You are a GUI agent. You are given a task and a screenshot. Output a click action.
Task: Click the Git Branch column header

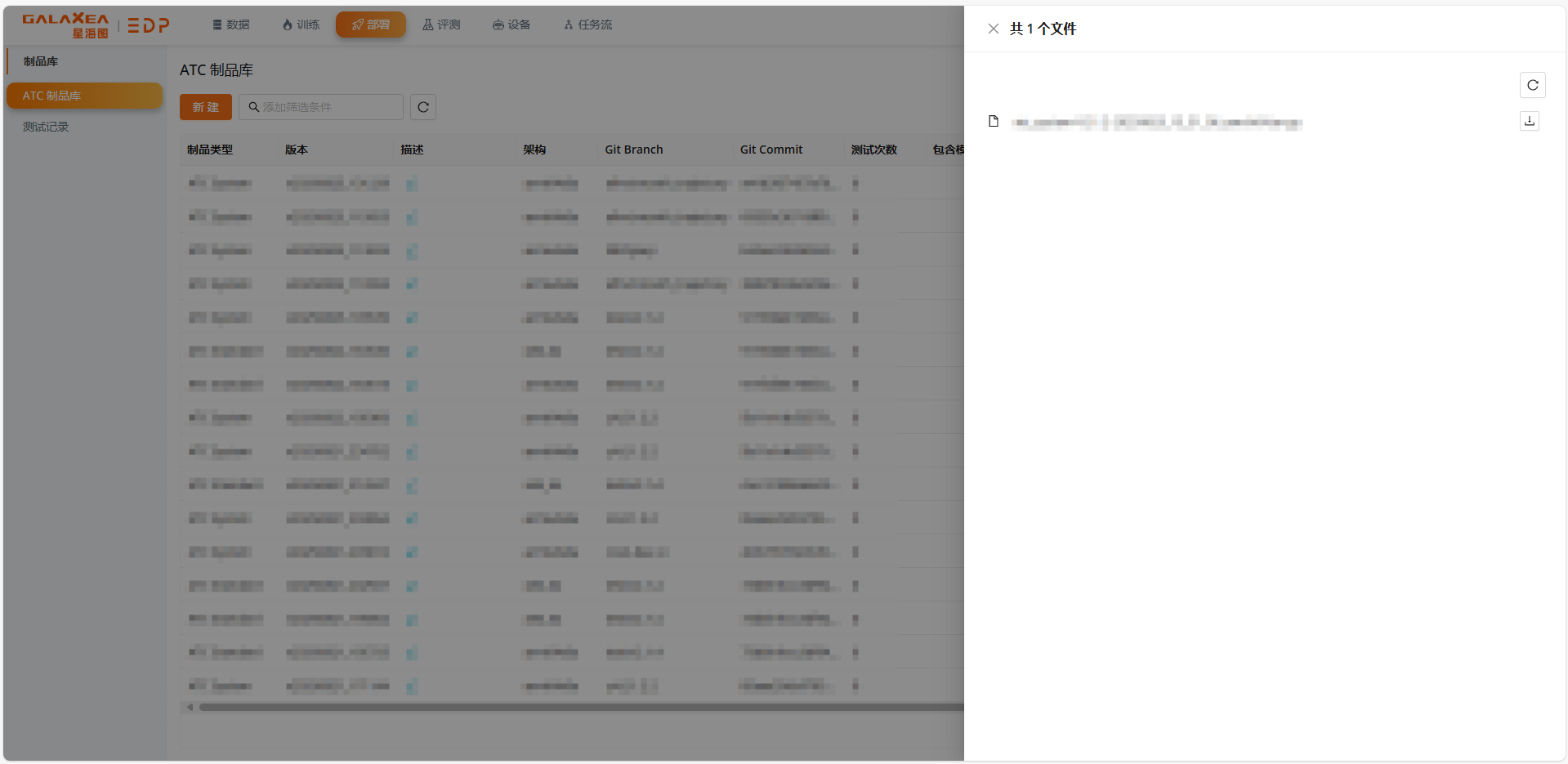pyautogui.click(x=633, y=150)
